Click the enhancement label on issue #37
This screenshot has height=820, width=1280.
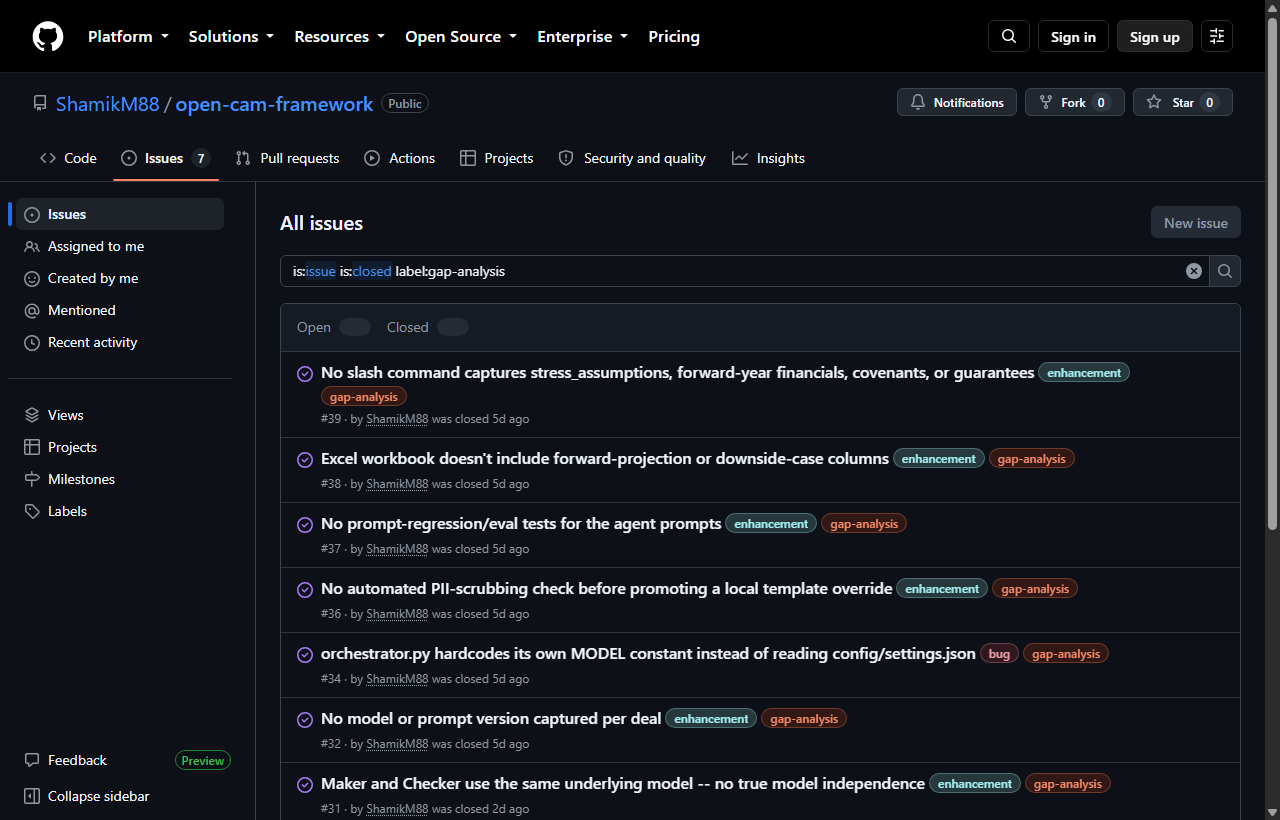tap(771, 524)
